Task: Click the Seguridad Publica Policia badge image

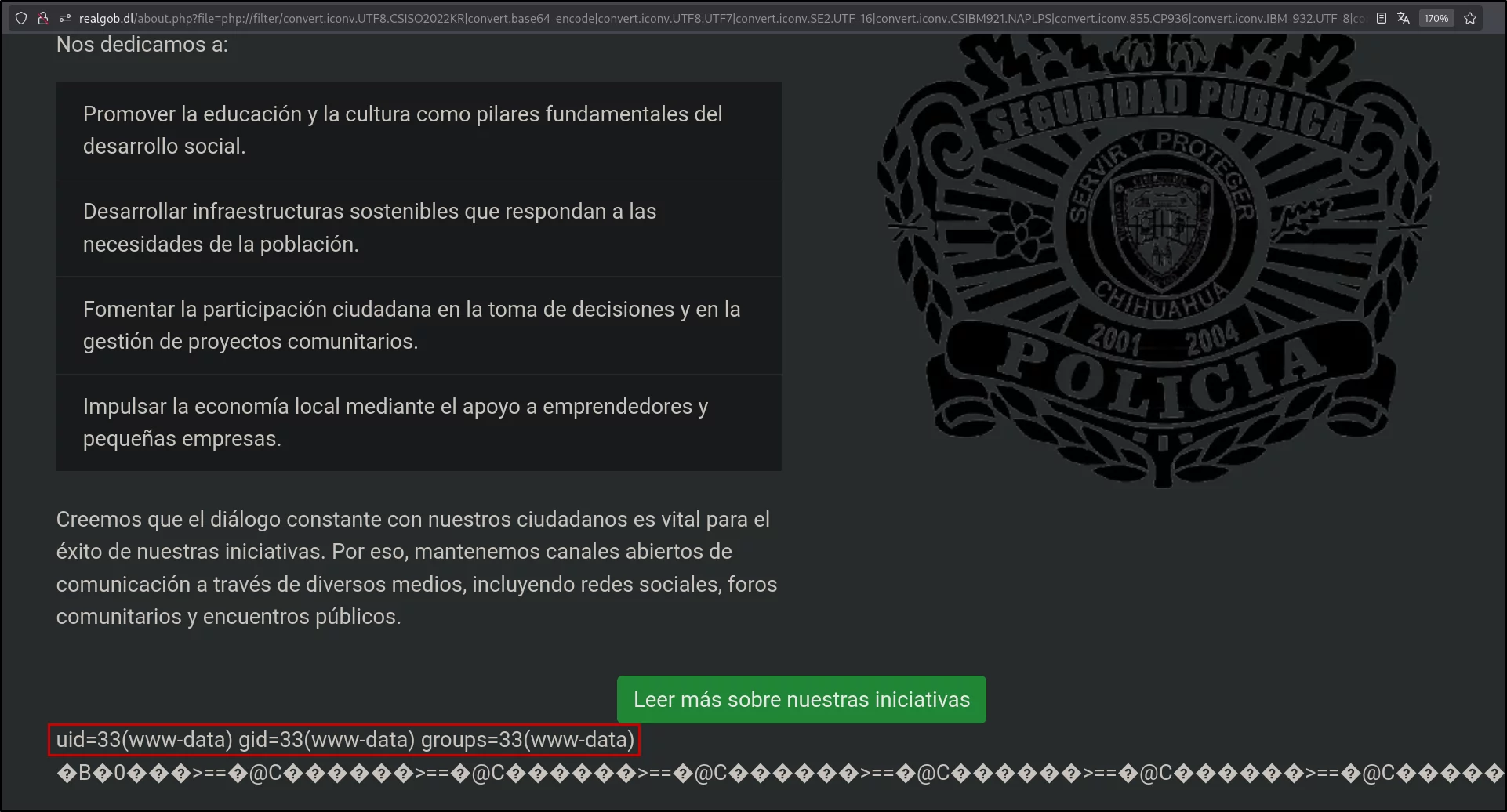Action: [x=1157, y=260]
